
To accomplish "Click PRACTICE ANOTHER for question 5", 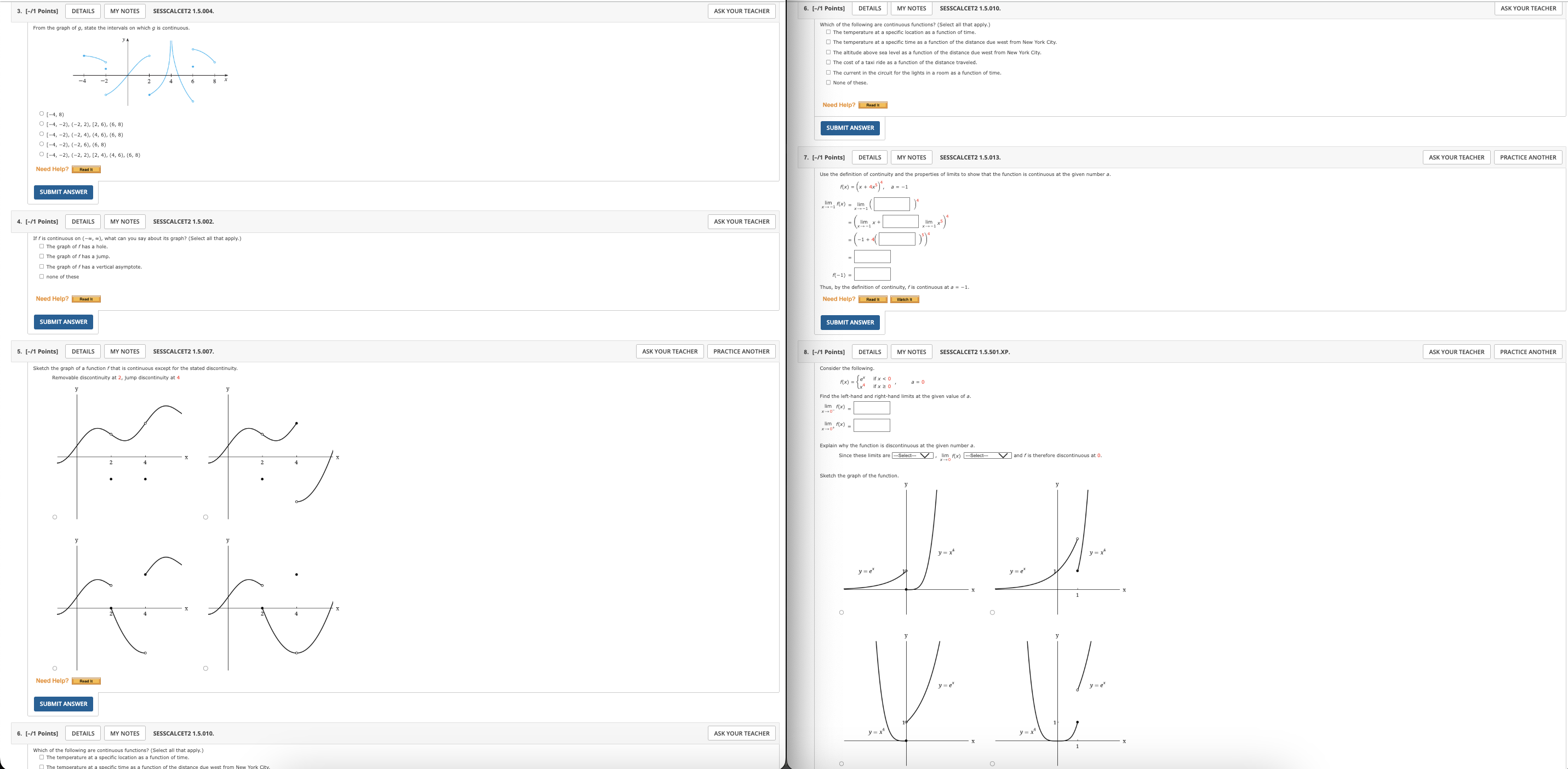I will tap(741, 351).
